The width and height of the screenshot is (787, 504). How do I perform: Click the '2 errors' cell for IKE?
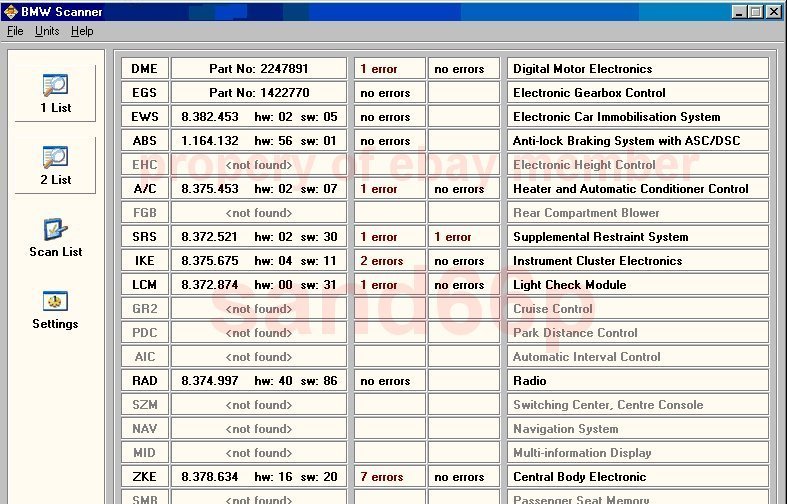(x=389, y=261)
